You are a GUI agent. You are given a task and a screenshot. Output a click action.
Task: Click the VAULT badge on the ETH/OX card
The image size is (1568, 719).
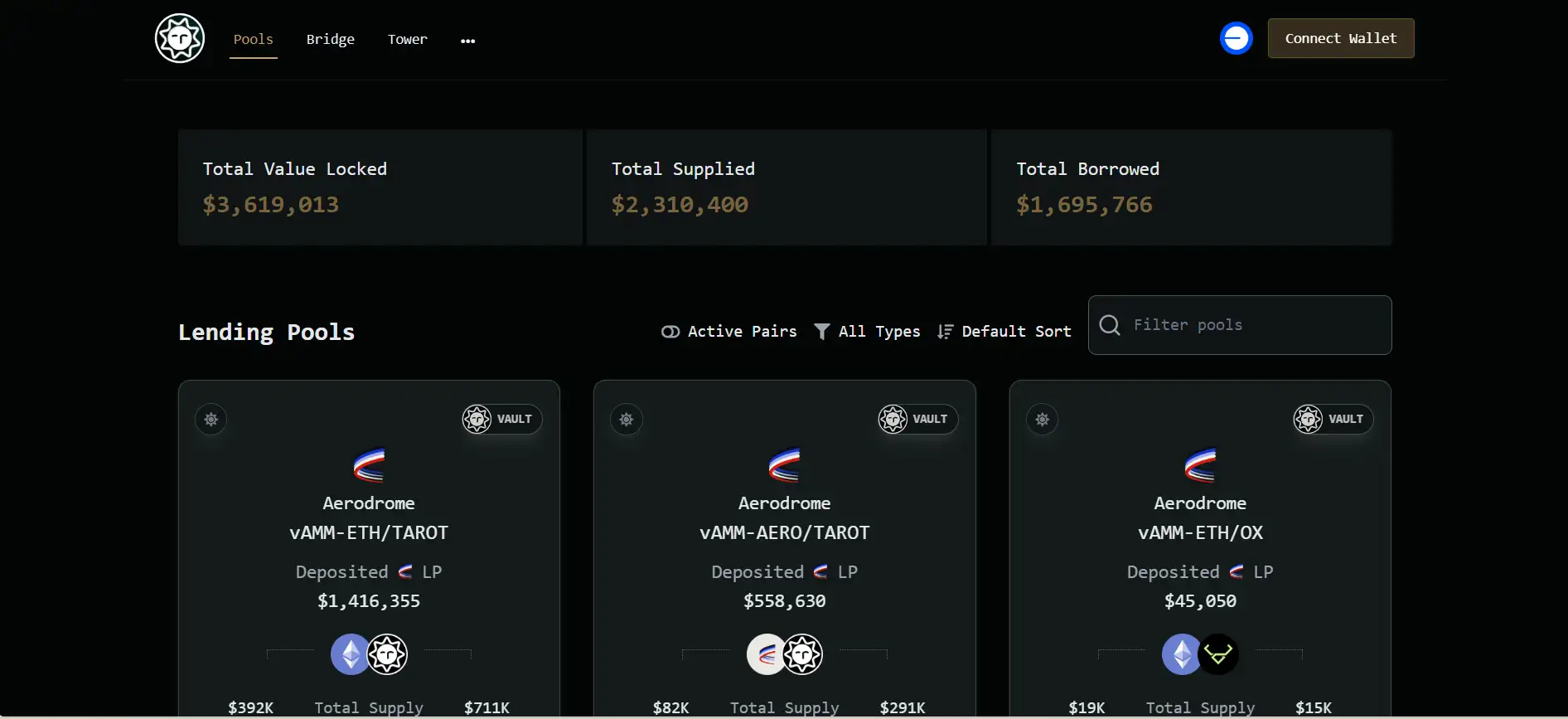click(1333, 420)
